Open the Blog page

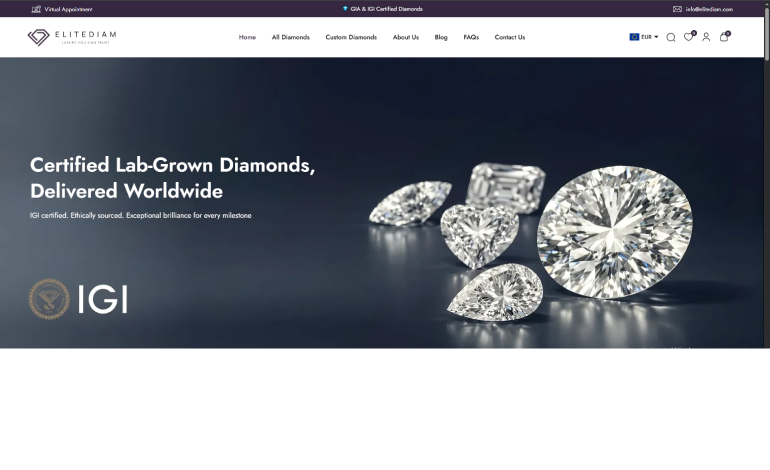click(441, 37)
